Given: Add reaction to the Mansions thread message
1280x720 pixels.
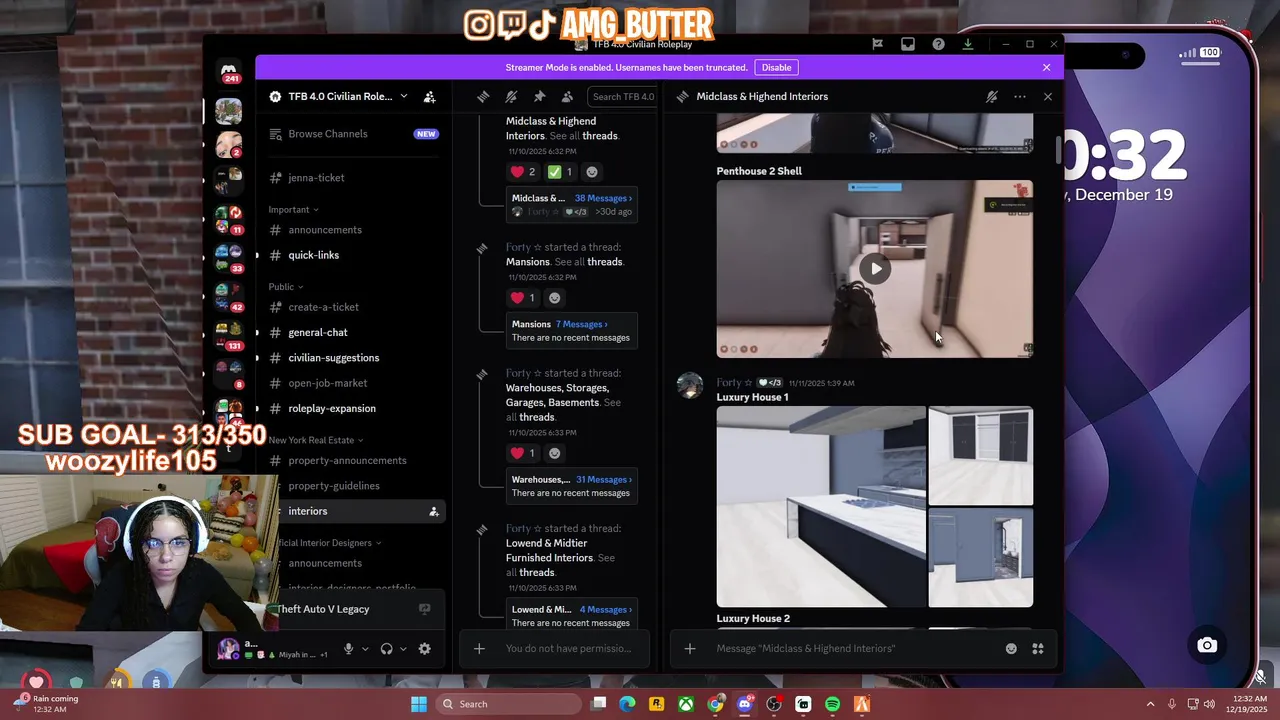Looking at the screenshot, I should (555, 298).
